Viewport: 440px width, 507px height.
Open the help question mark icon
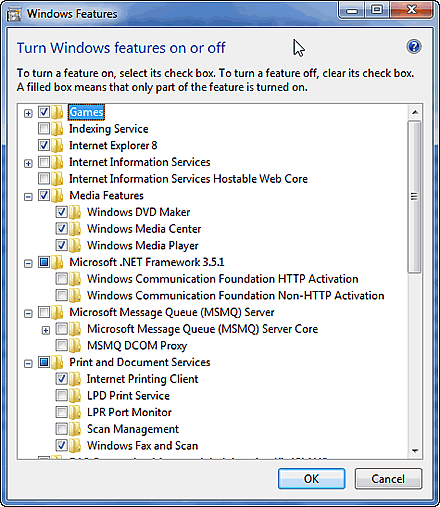pyautogui.click(x=414, y=47)
